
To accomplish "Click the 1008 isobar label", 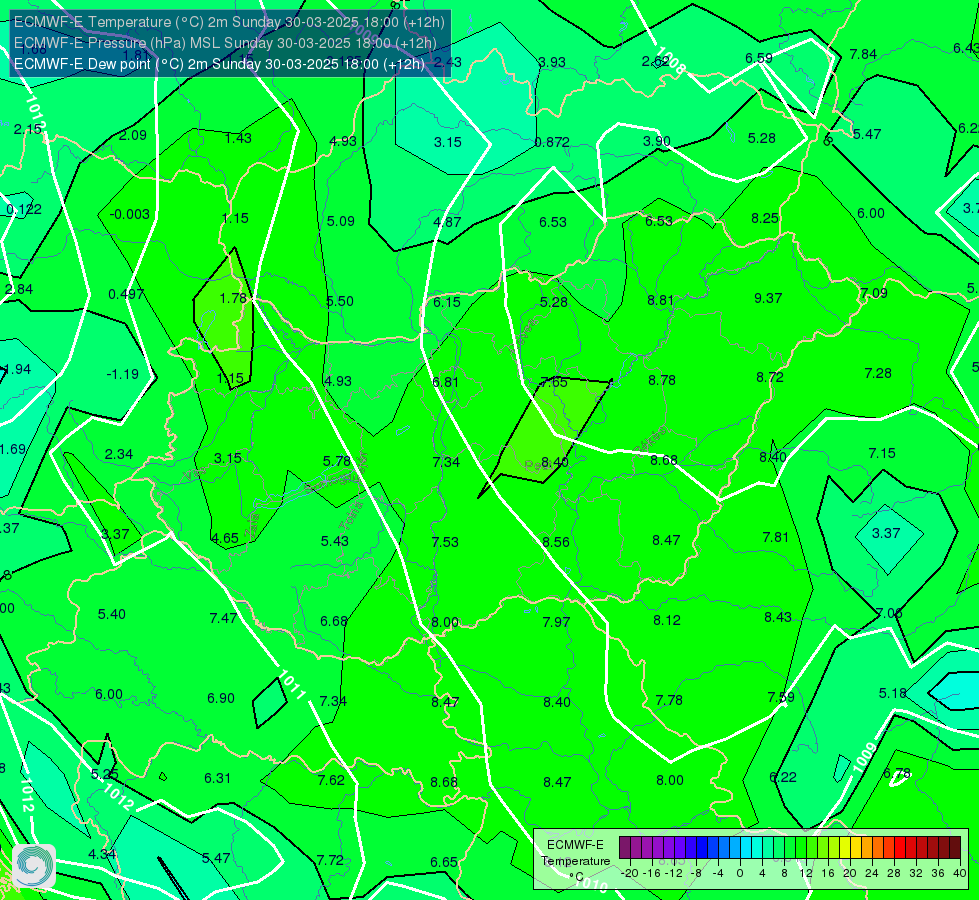I will click(x=671, y=60).
